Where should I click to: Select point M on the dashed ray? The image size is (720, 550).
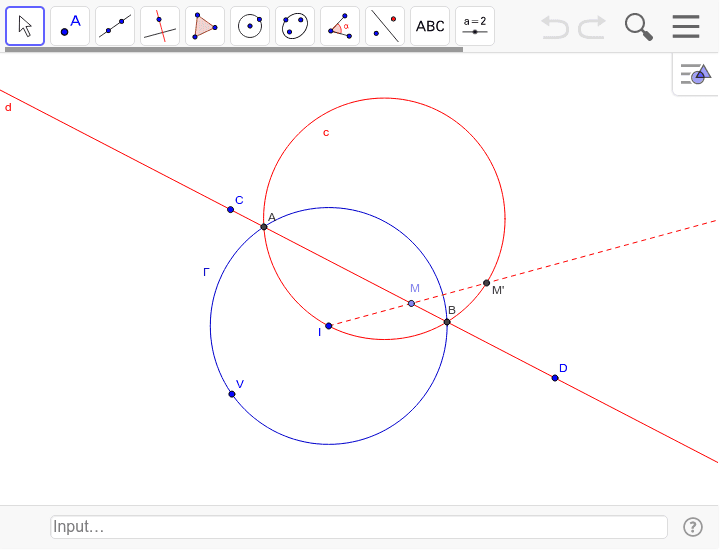[411, 303]
